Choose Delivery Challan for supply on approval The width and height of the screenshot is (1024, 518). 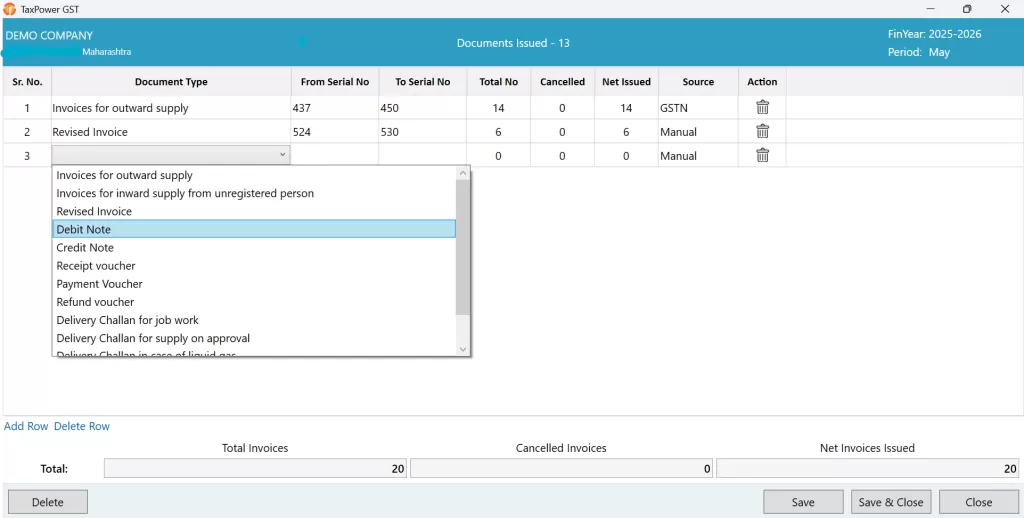click(x=254, y=338)
